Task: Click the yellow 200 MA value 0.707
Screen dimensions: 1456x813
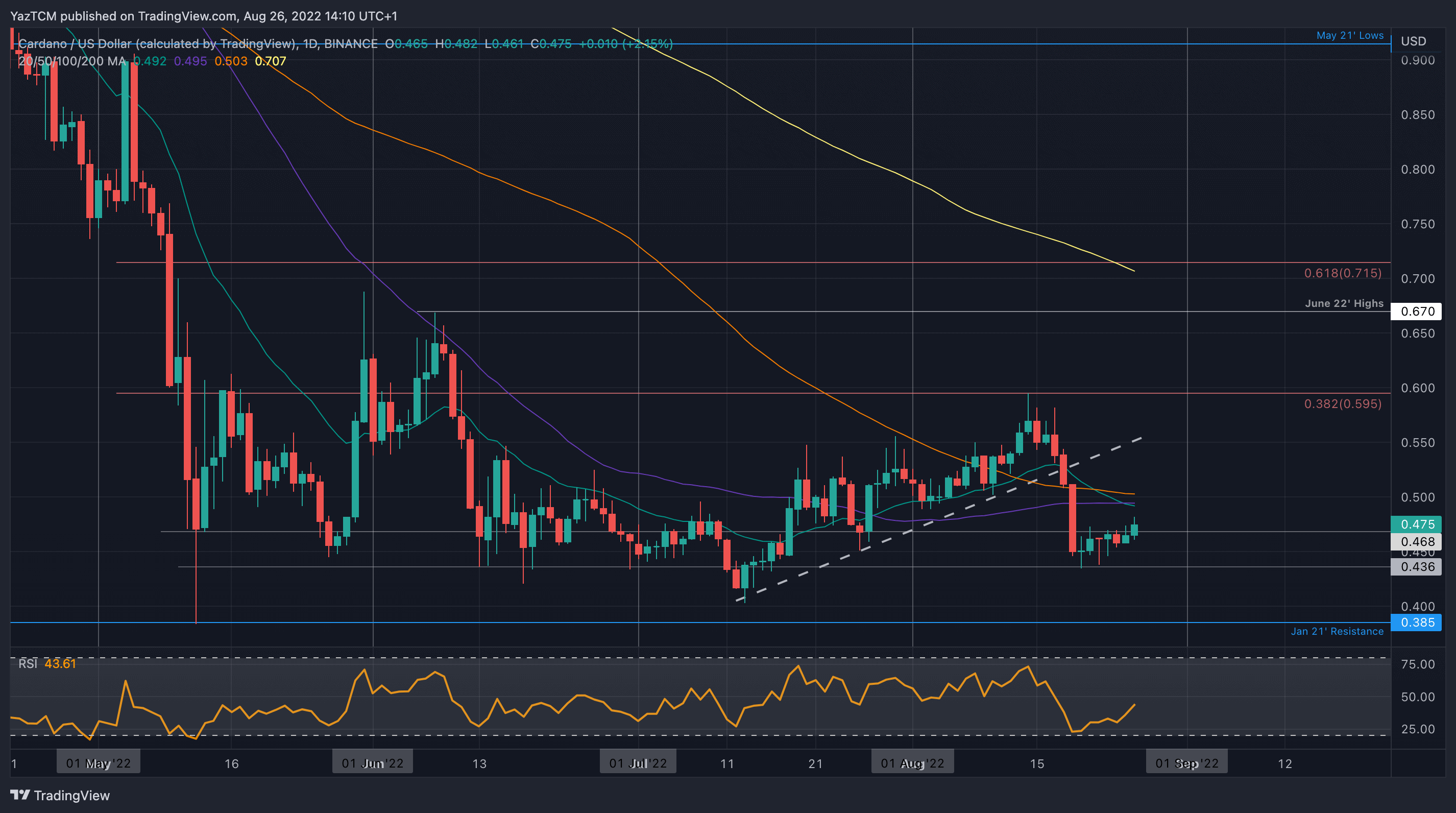Action: [x=270, y=61]
